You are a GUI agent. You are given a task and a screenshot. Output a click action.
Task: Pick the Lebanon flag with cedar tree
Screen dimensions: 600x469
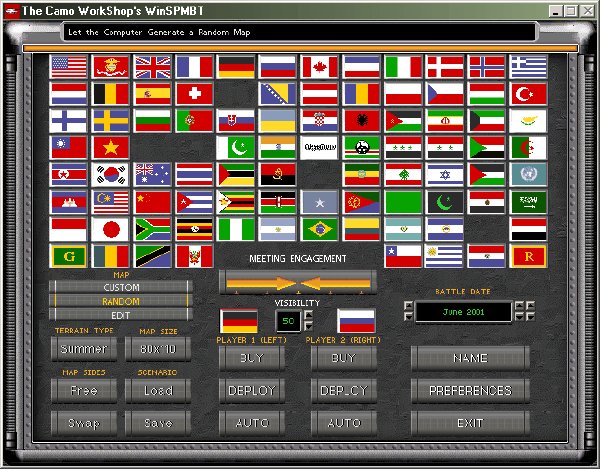[403, 175]
